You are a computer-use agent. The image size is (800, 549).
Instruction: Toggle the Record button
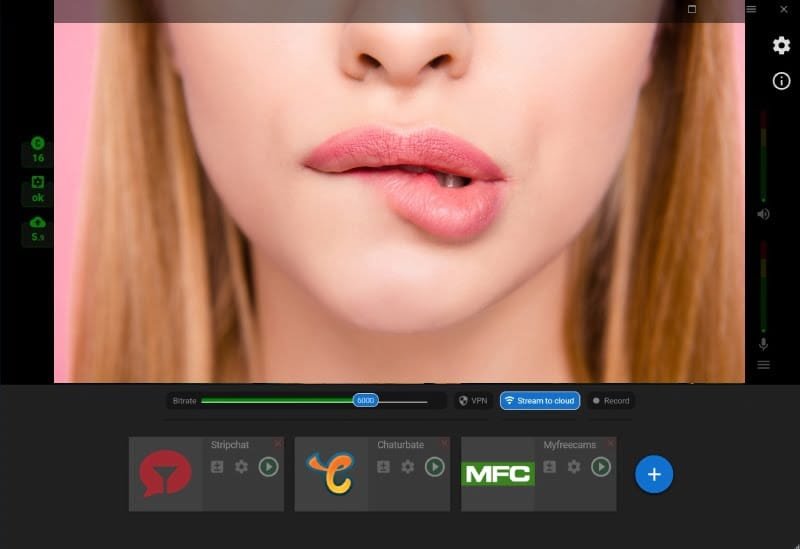coord(610,401)
